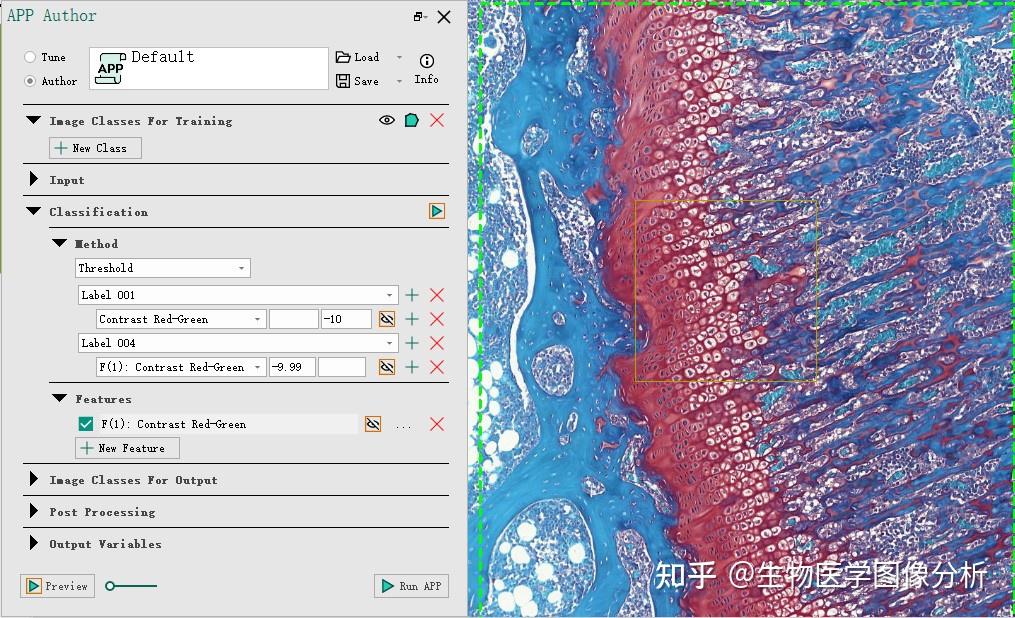The width and height of the screenshot is (1015, 618).
Task: Run the Classification step via green play icon
Action: coord(436,211)
